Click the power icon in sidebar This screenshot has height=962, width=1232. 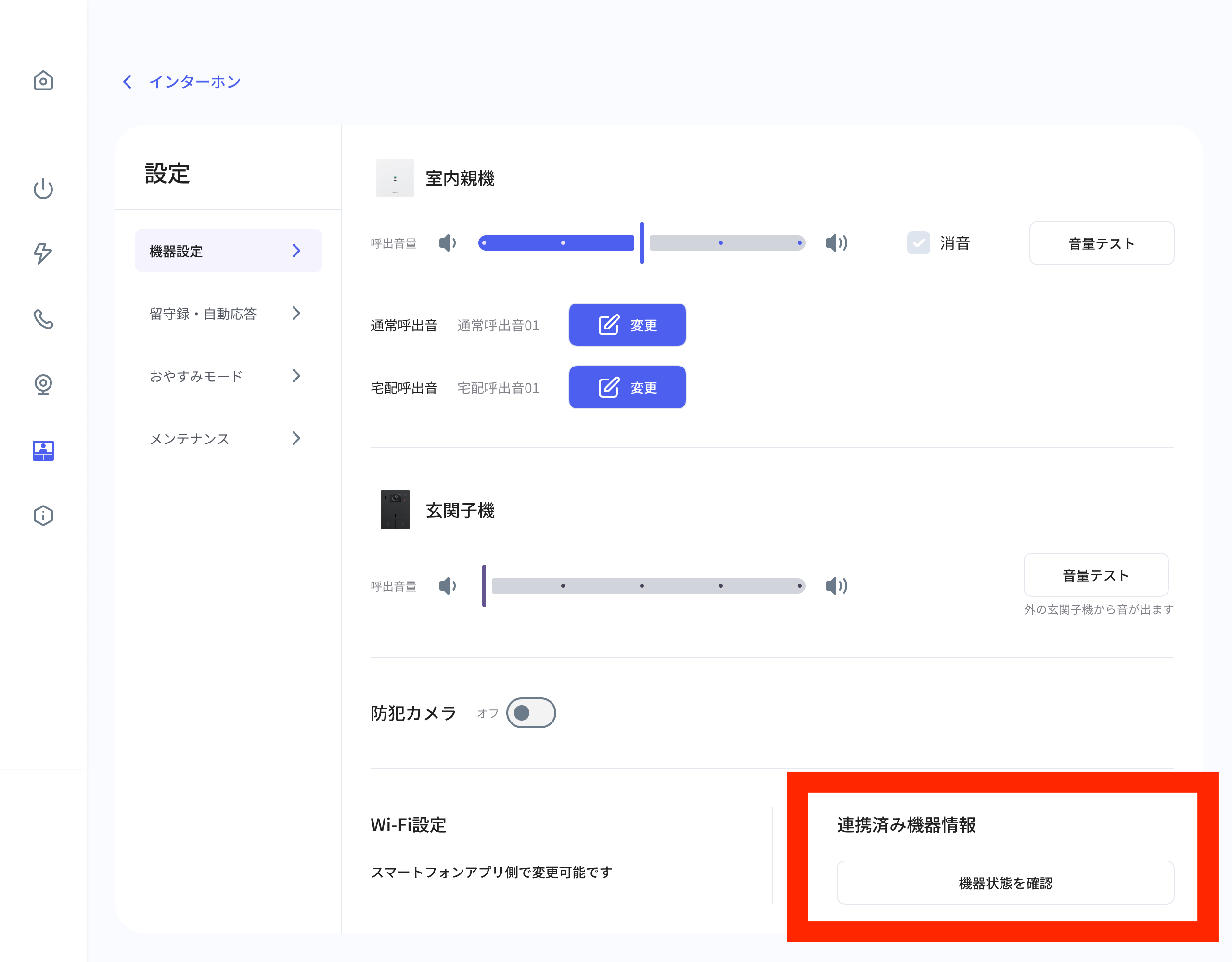click(43, 189)
